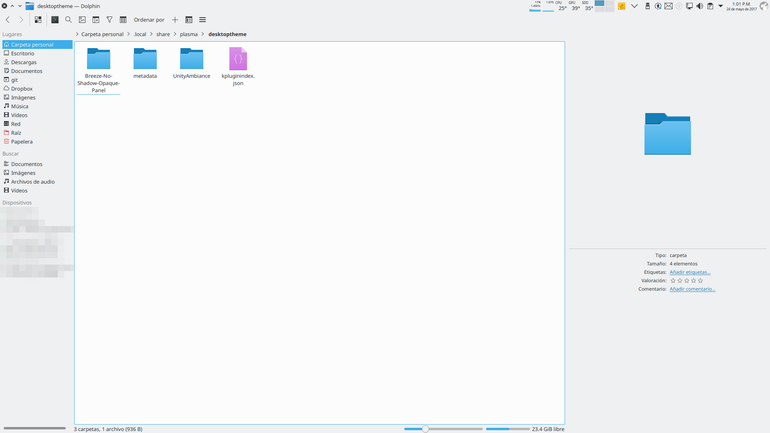
Task: Open the embedded terminal panel
Action: (x=55, y=20)
